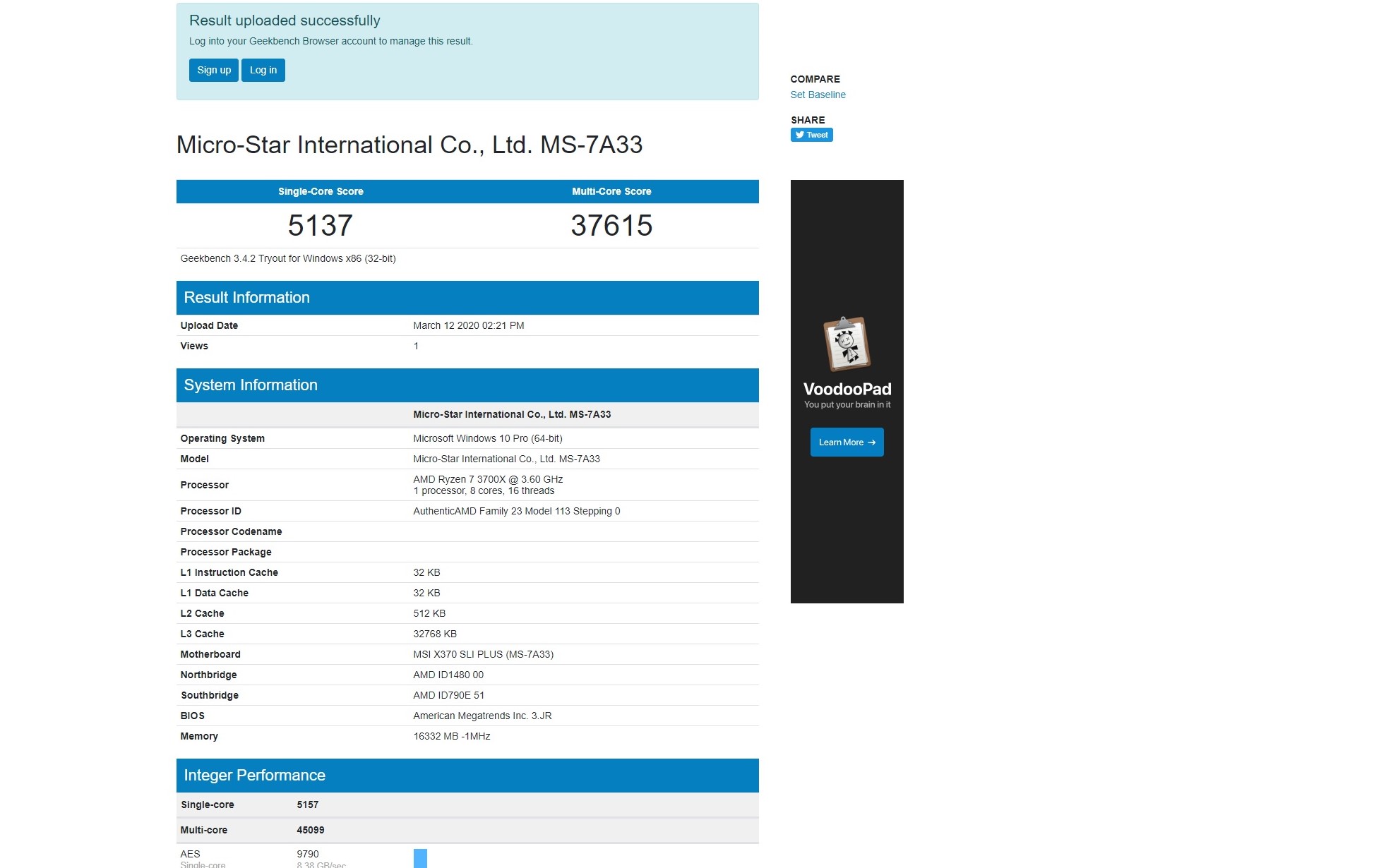Click the Views row label
Screen dimensions: 1393x868
click(x=194, y=346)
